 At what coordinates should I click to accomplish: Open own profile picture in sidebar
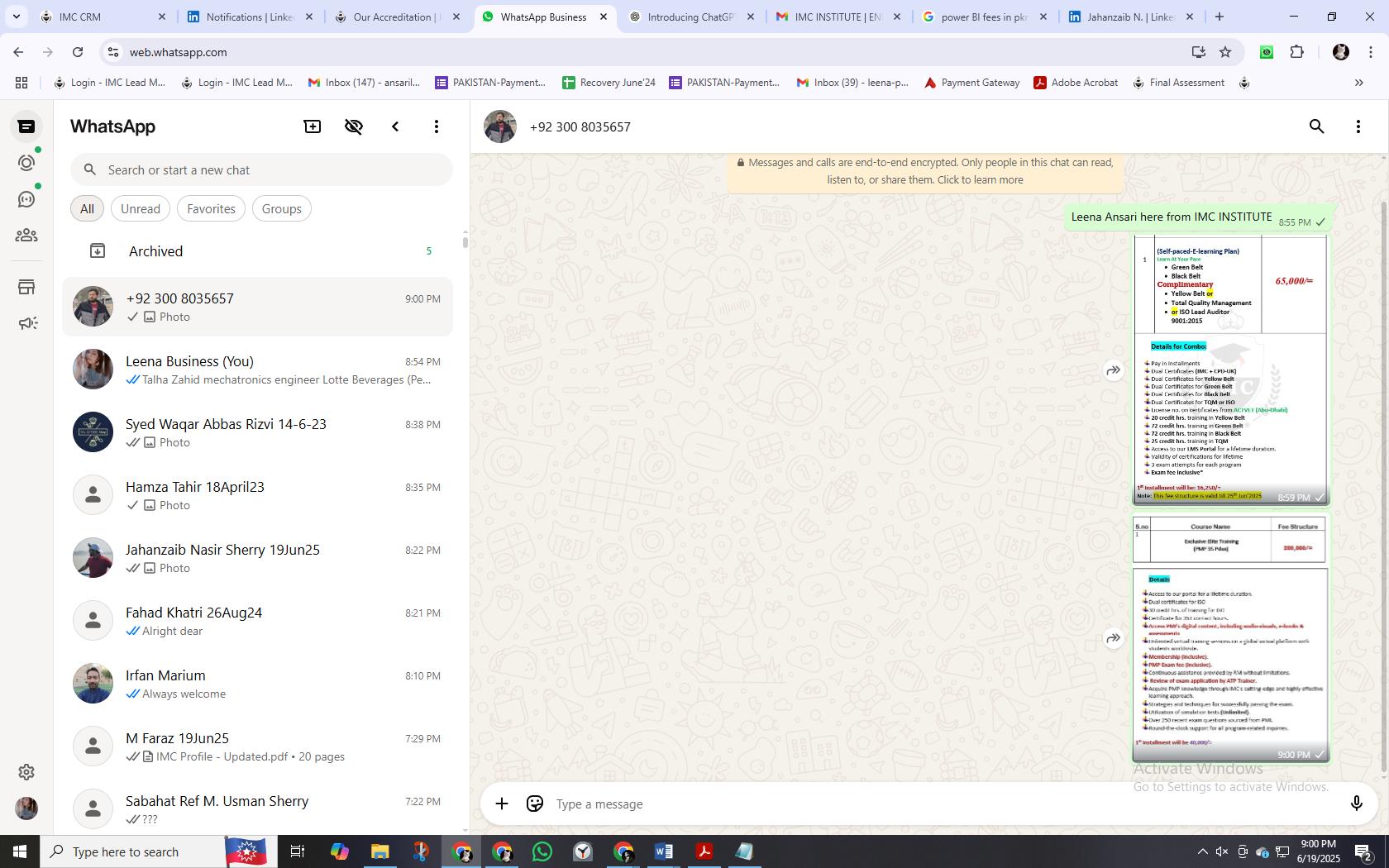[26, 808]
